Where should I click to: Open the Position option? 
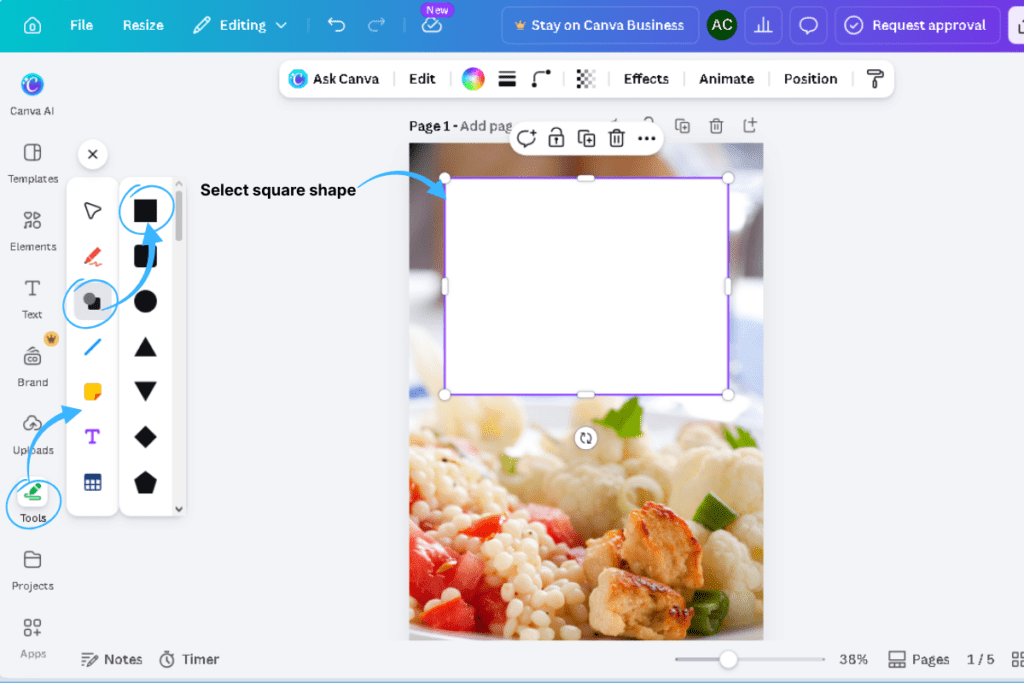point(810,79)
